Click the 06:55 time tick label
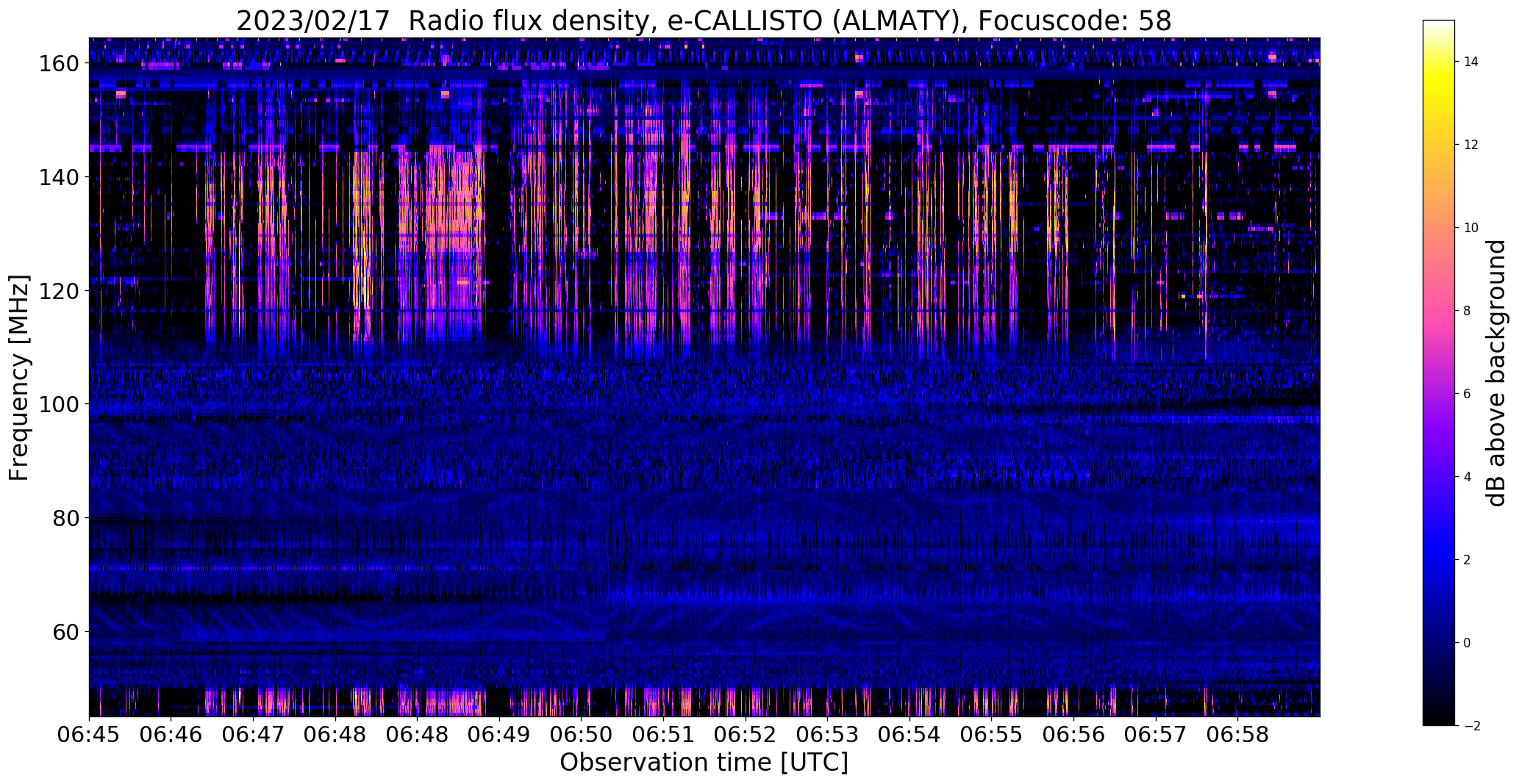The image size is (1519, 784). click(991, 735)
